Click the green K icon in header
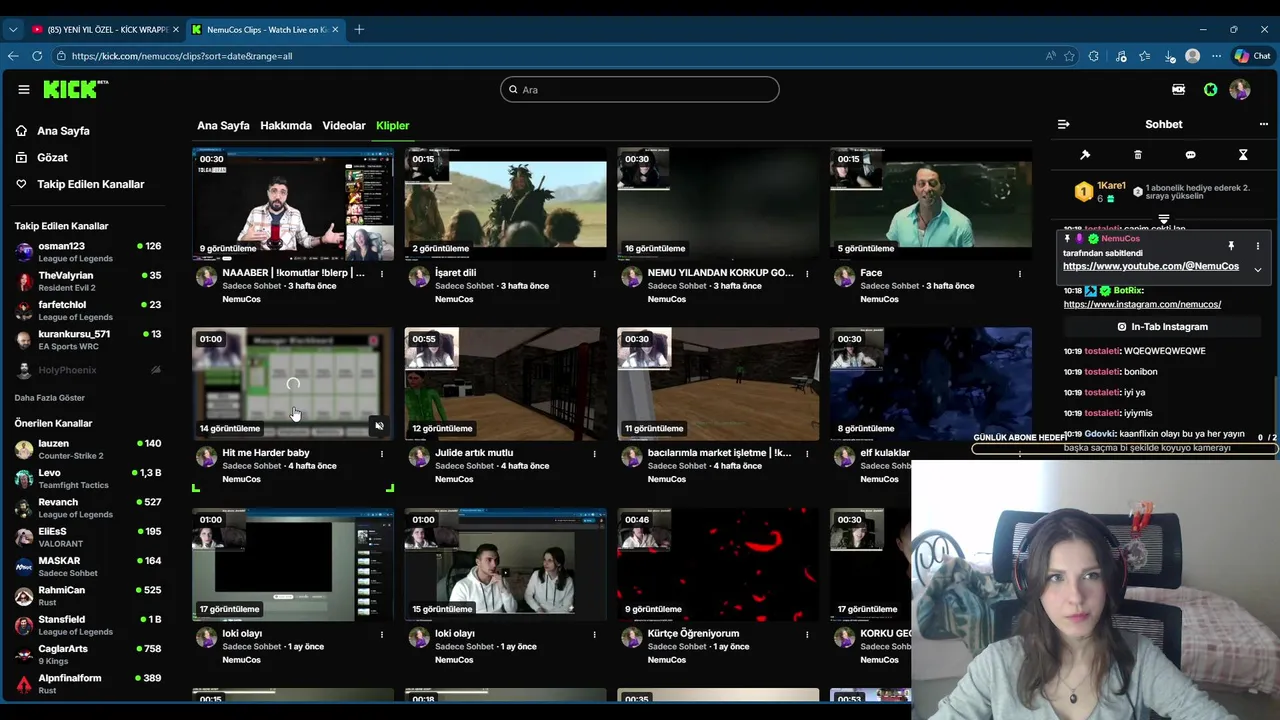 [x=1210, y=90]
